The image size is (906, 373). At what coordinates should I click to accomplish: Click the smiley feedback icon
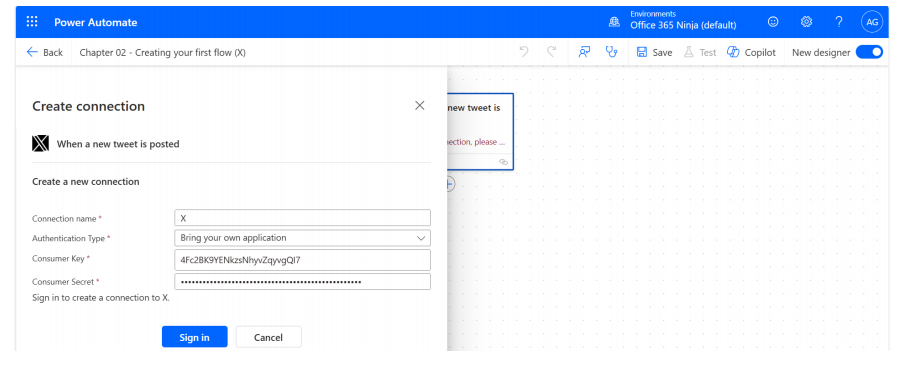(773, 22)
